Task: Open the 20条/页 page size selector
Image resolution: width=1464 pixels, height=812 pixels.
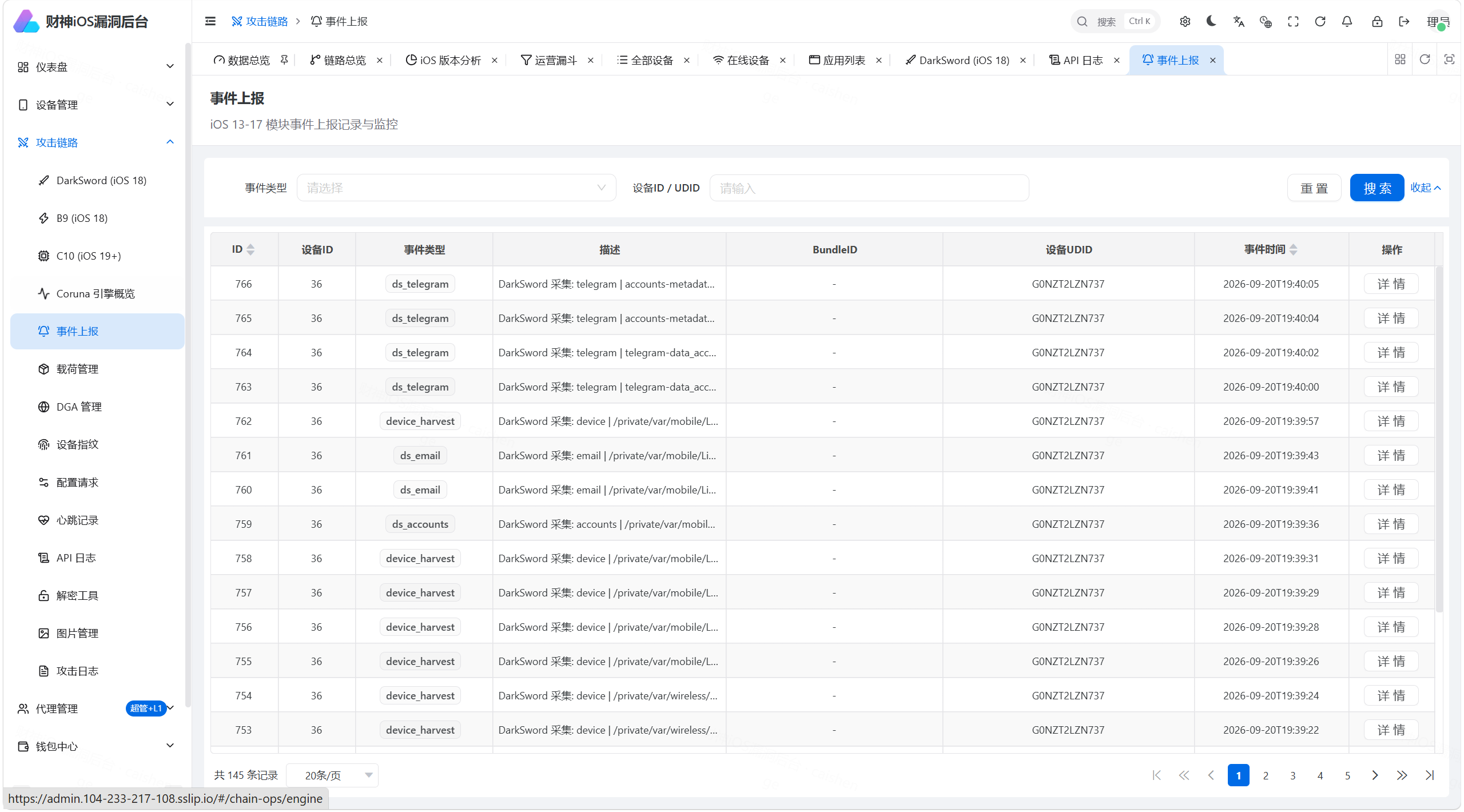Action: click(x=332, y=775)
